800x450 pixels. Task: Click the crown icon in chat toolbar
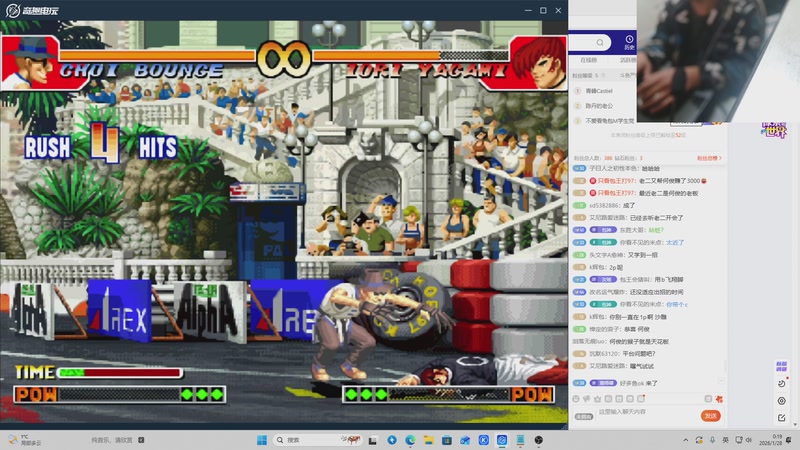[597, 399]
